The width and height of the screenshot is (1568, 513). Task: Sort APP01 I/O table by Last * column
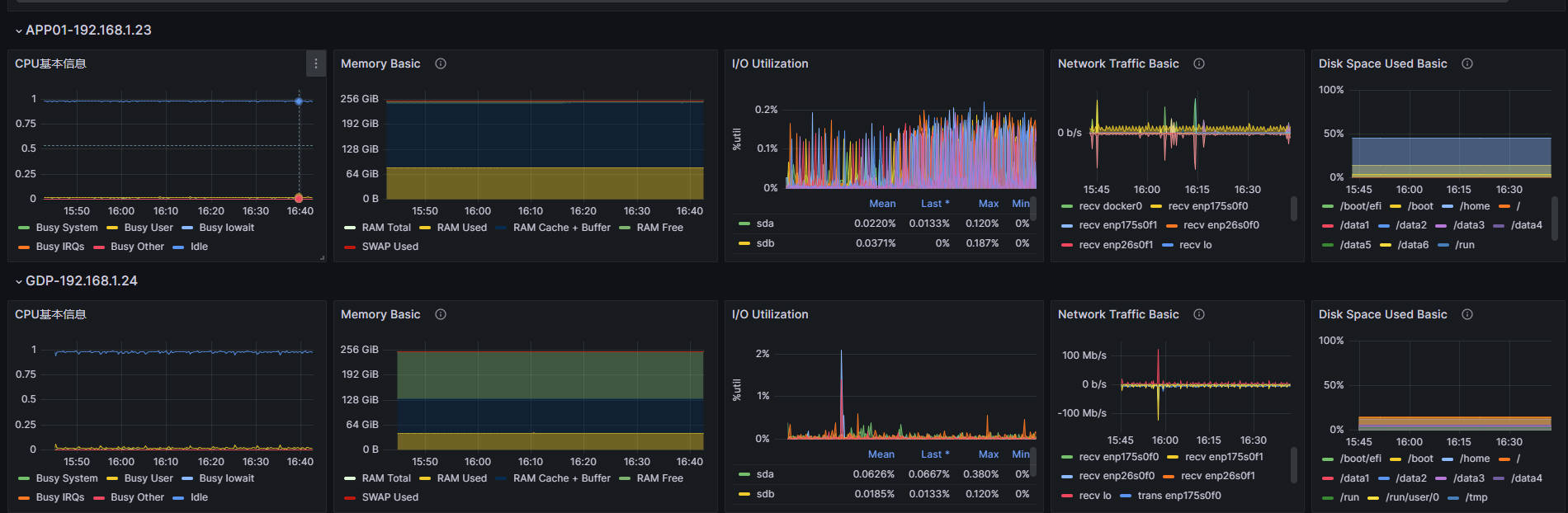(x=935, y=204)
